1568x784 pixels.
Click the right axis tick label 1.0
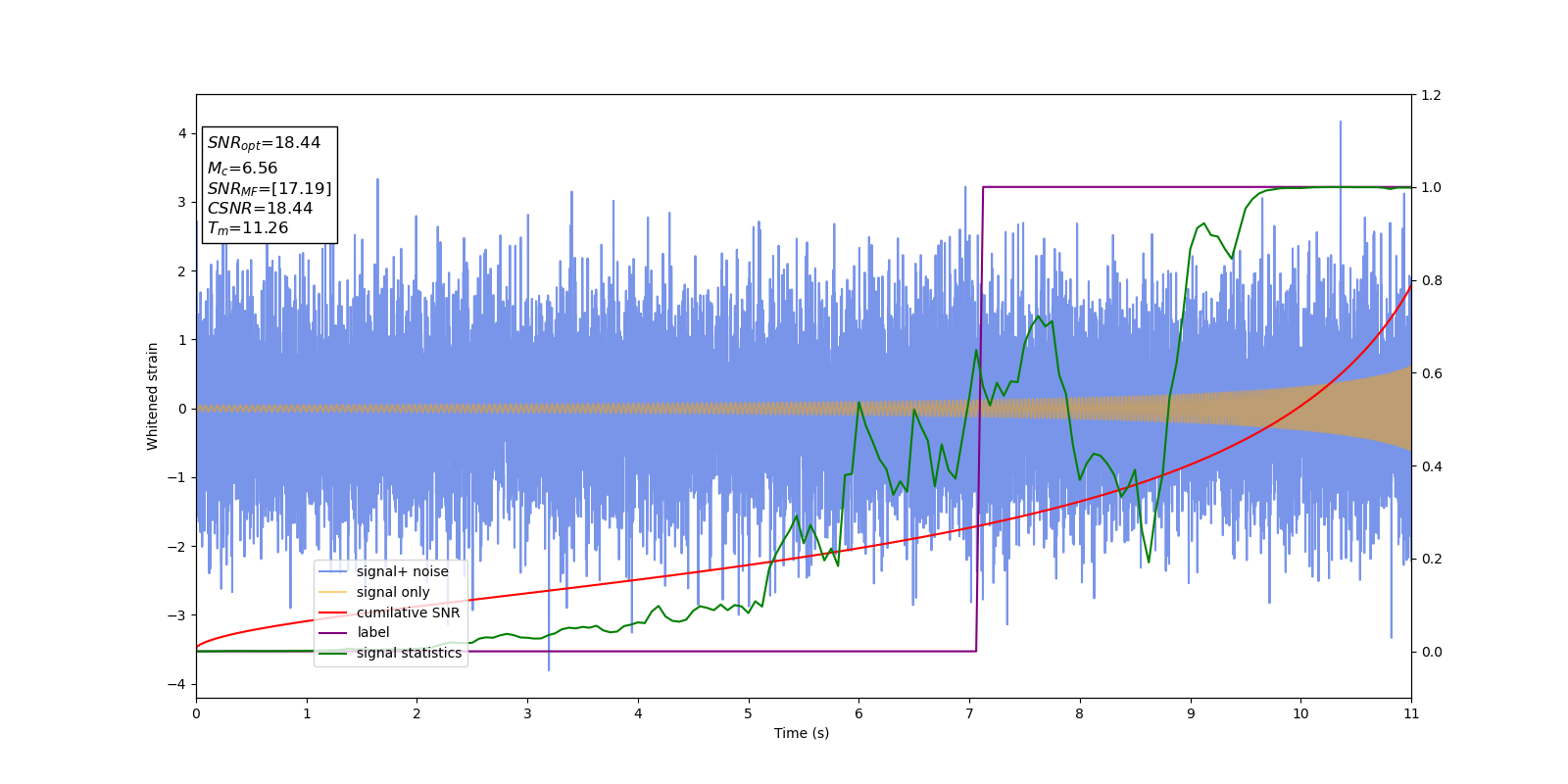1431,187
